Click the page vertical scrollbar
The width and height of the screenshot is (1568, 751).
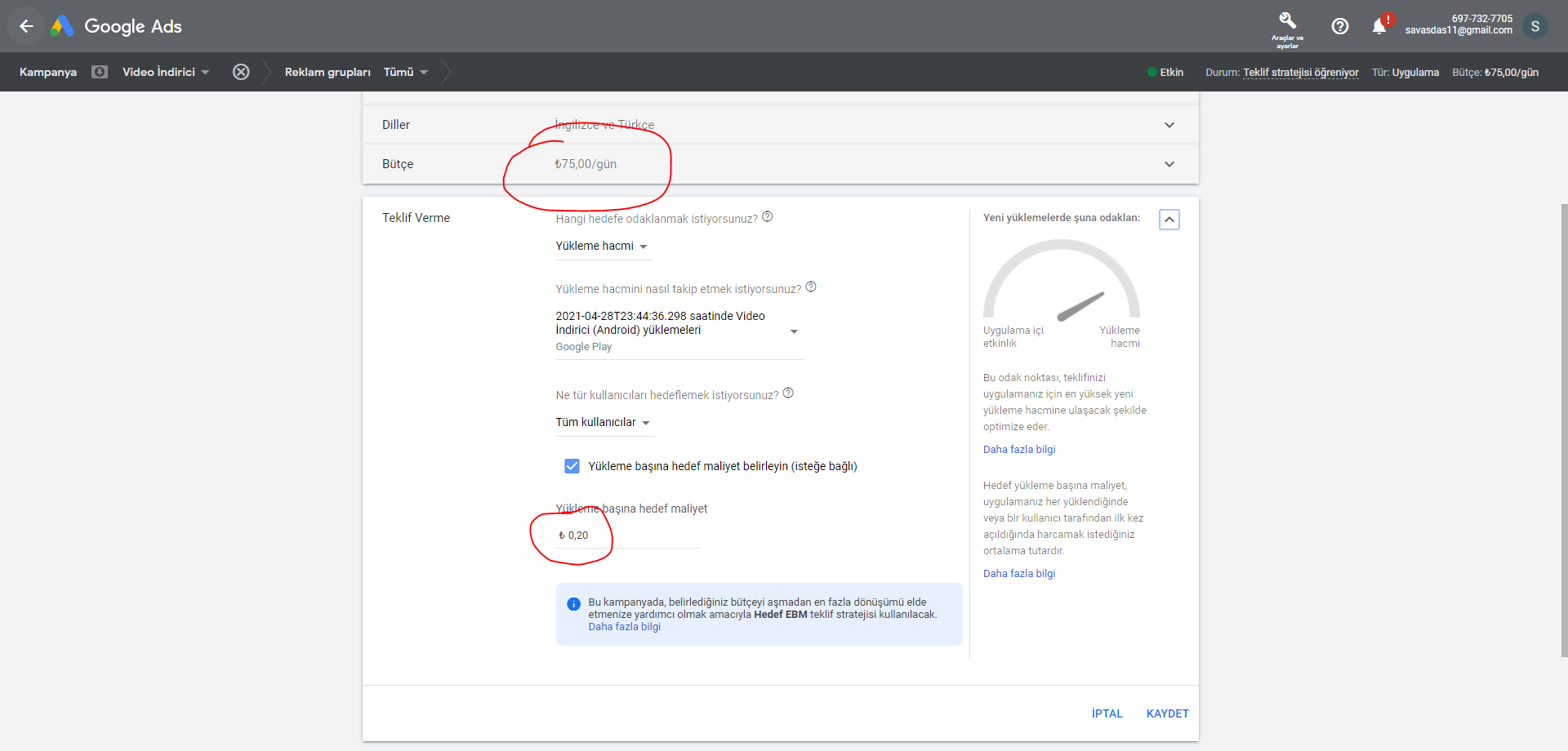pyautogui.click(x=1564, y=430)
